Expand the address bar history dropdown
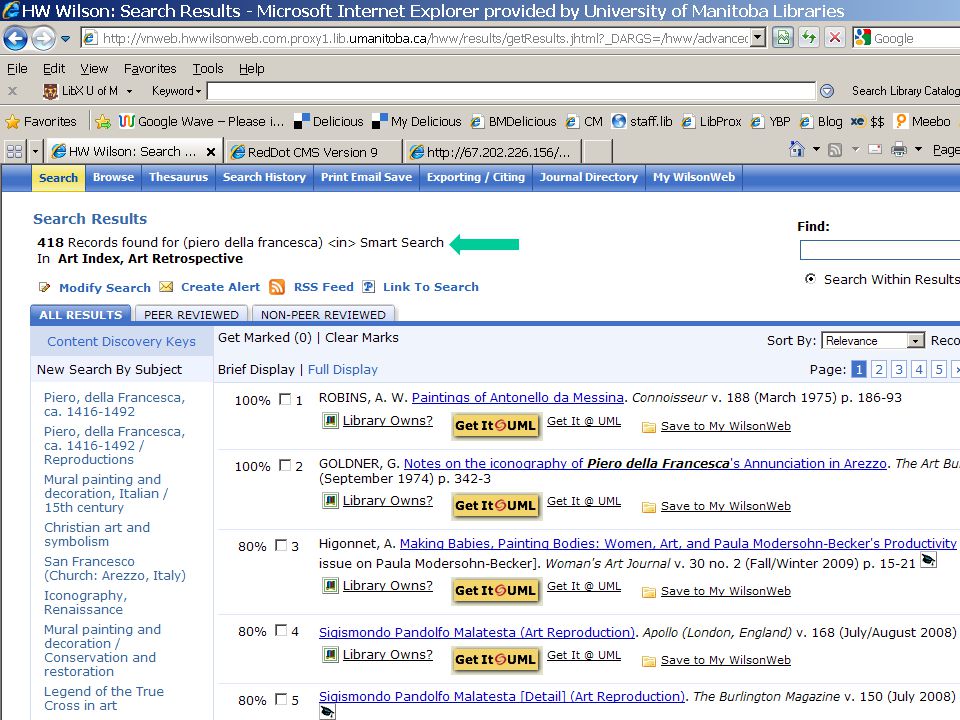 [758, 38]
